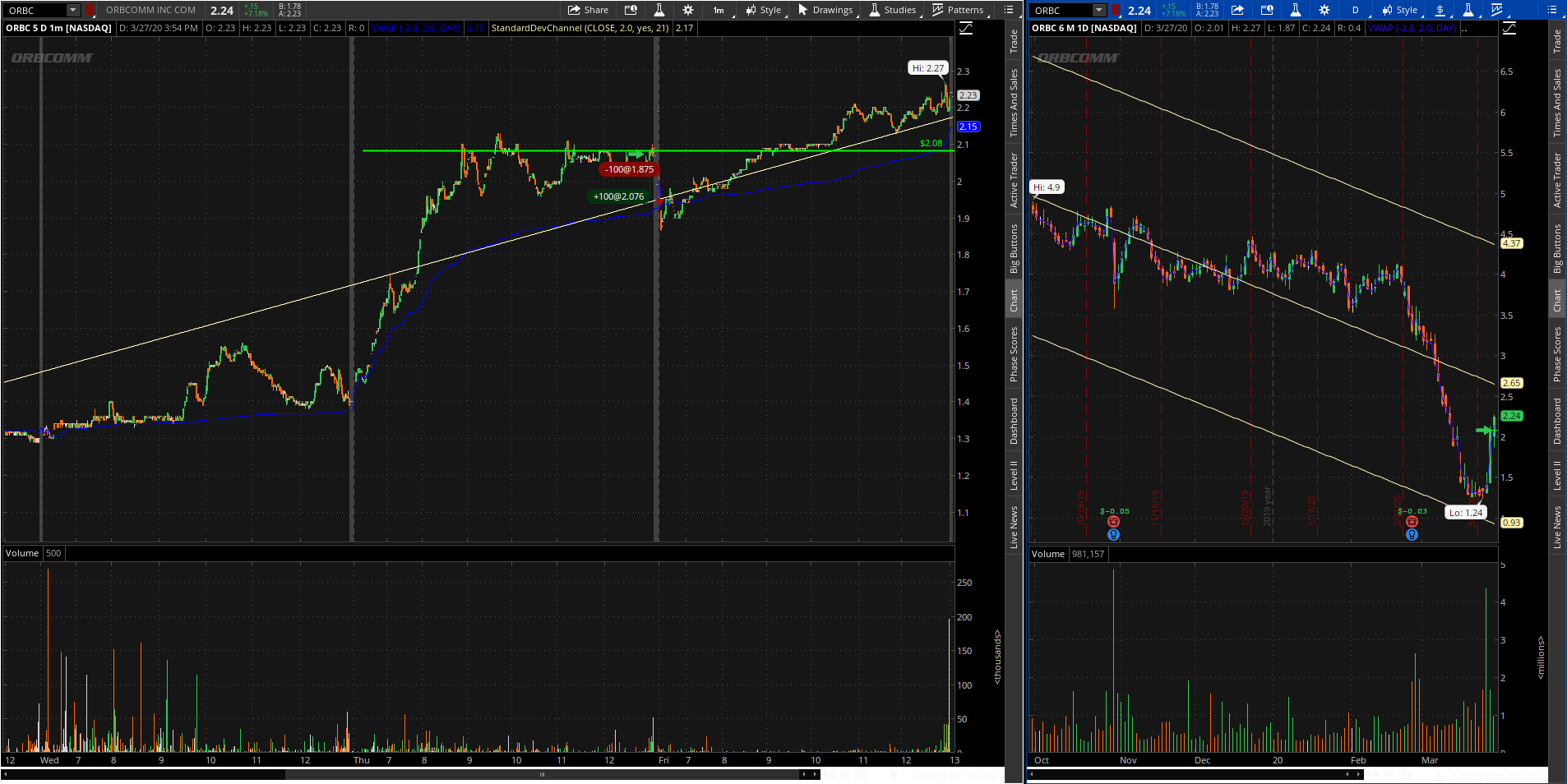Click the $2.08 price level label

(x=931, y=143)
